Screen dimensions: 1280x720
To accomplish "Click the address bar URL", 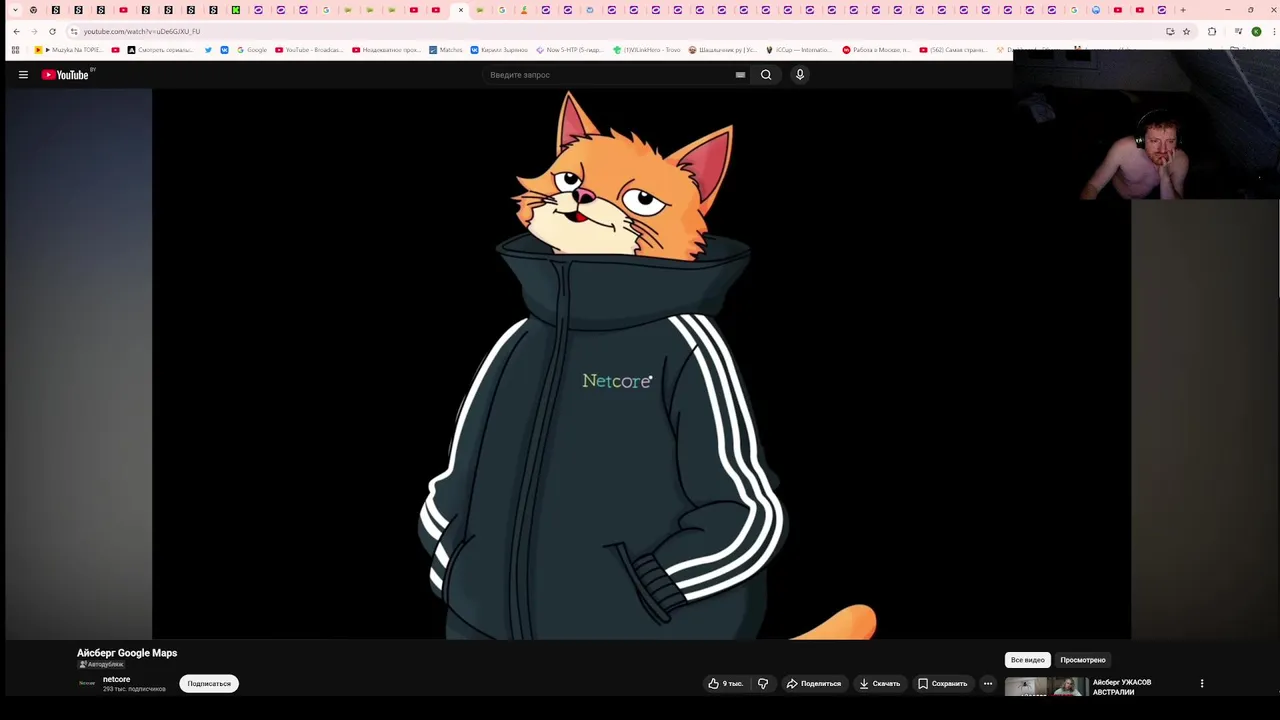I will (x=142, y=31).
